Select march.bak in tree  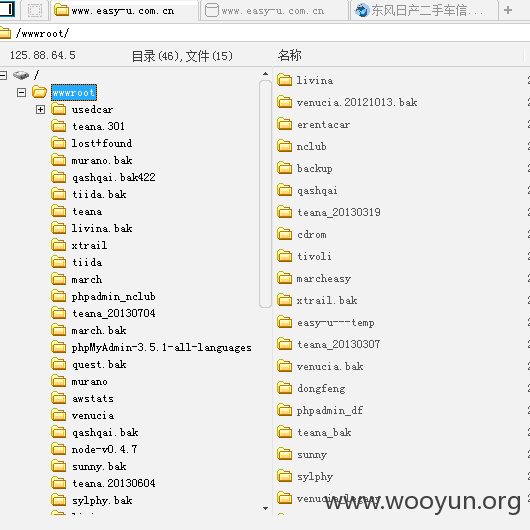[x=99, y=330]
